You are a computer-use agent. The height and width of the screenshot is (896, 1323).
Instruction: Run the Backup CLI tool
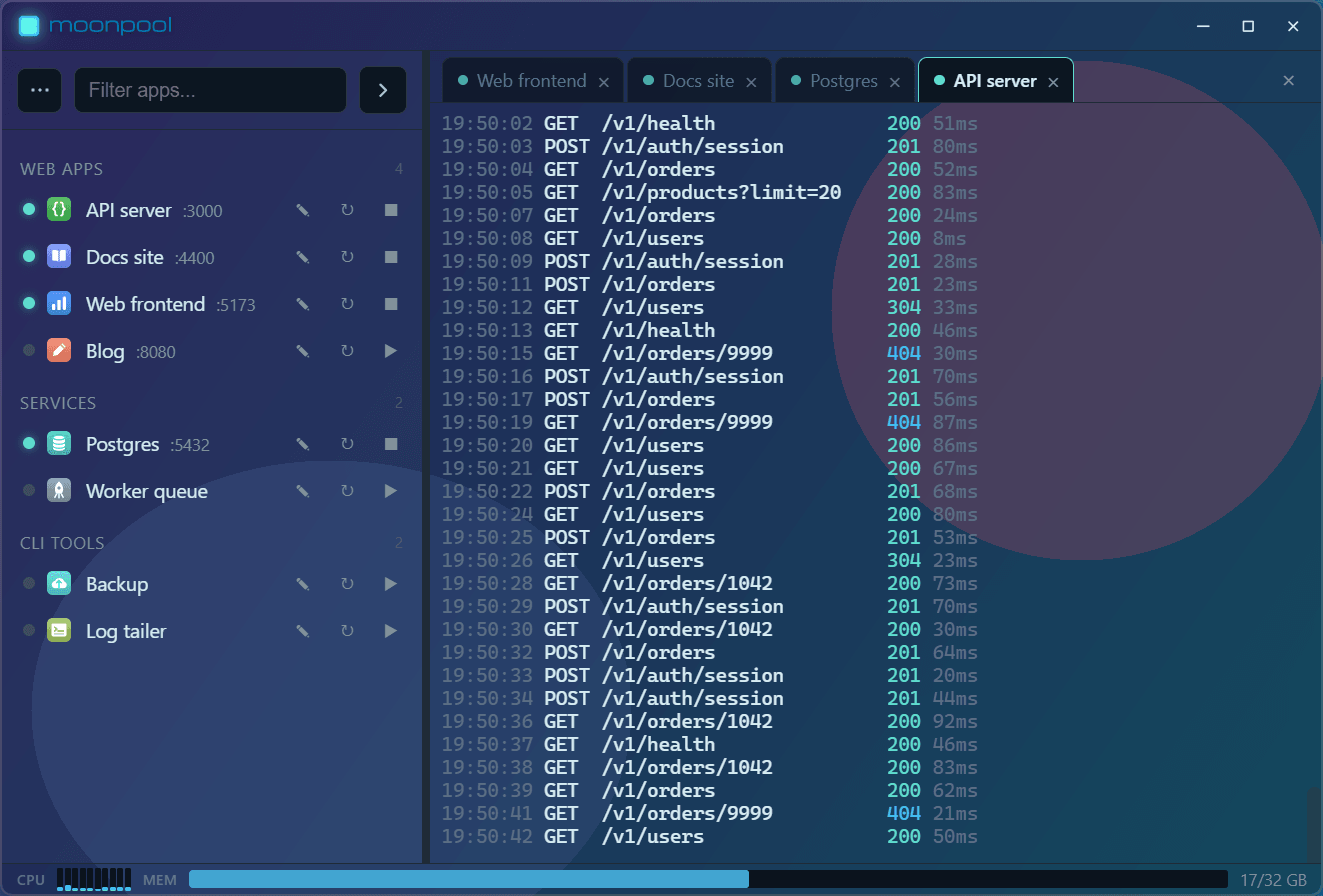[x=391, y=584]
